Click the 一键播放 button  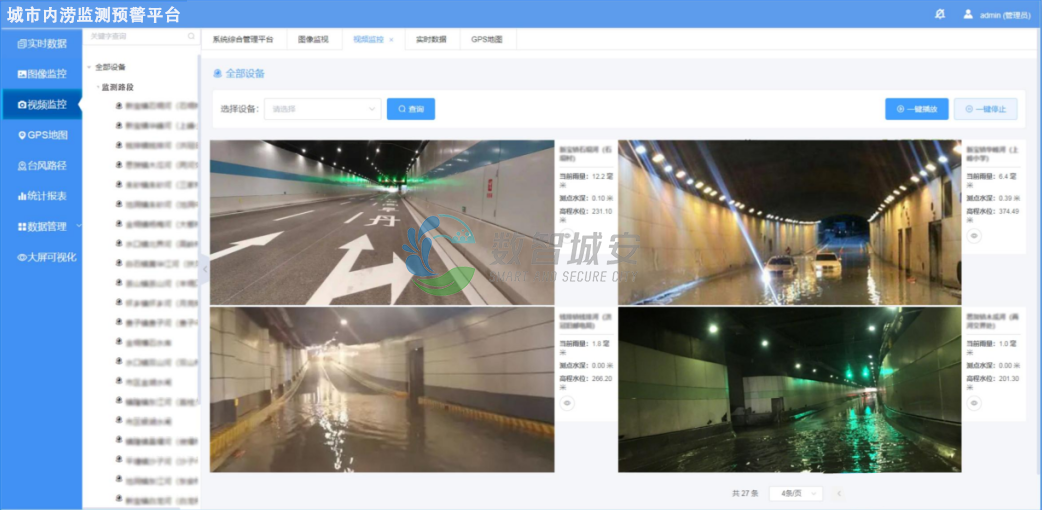[916, 109]
